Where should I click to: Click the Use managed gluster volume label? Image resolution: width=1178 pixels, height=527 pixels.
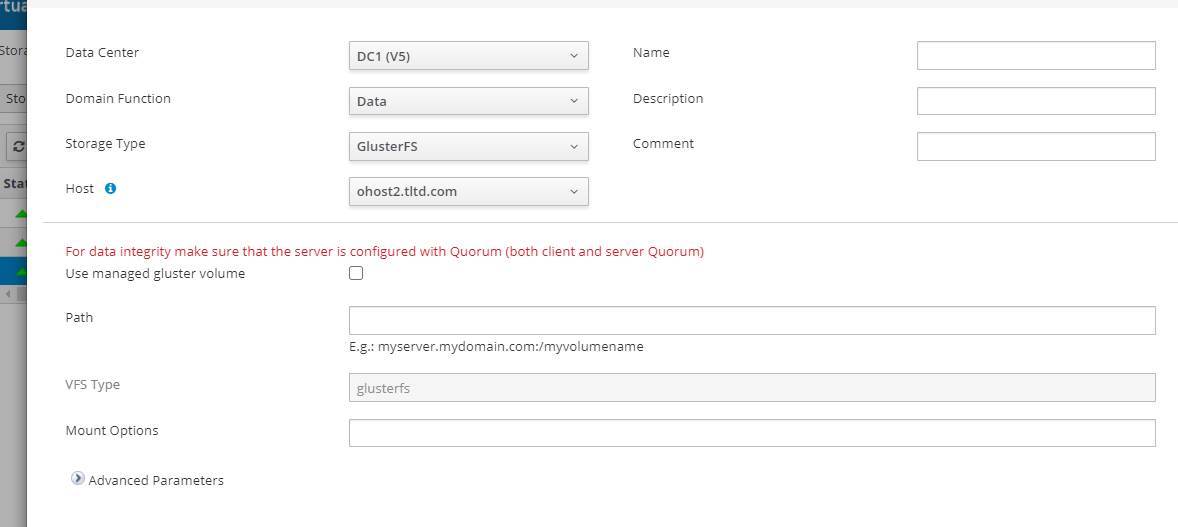155,273
